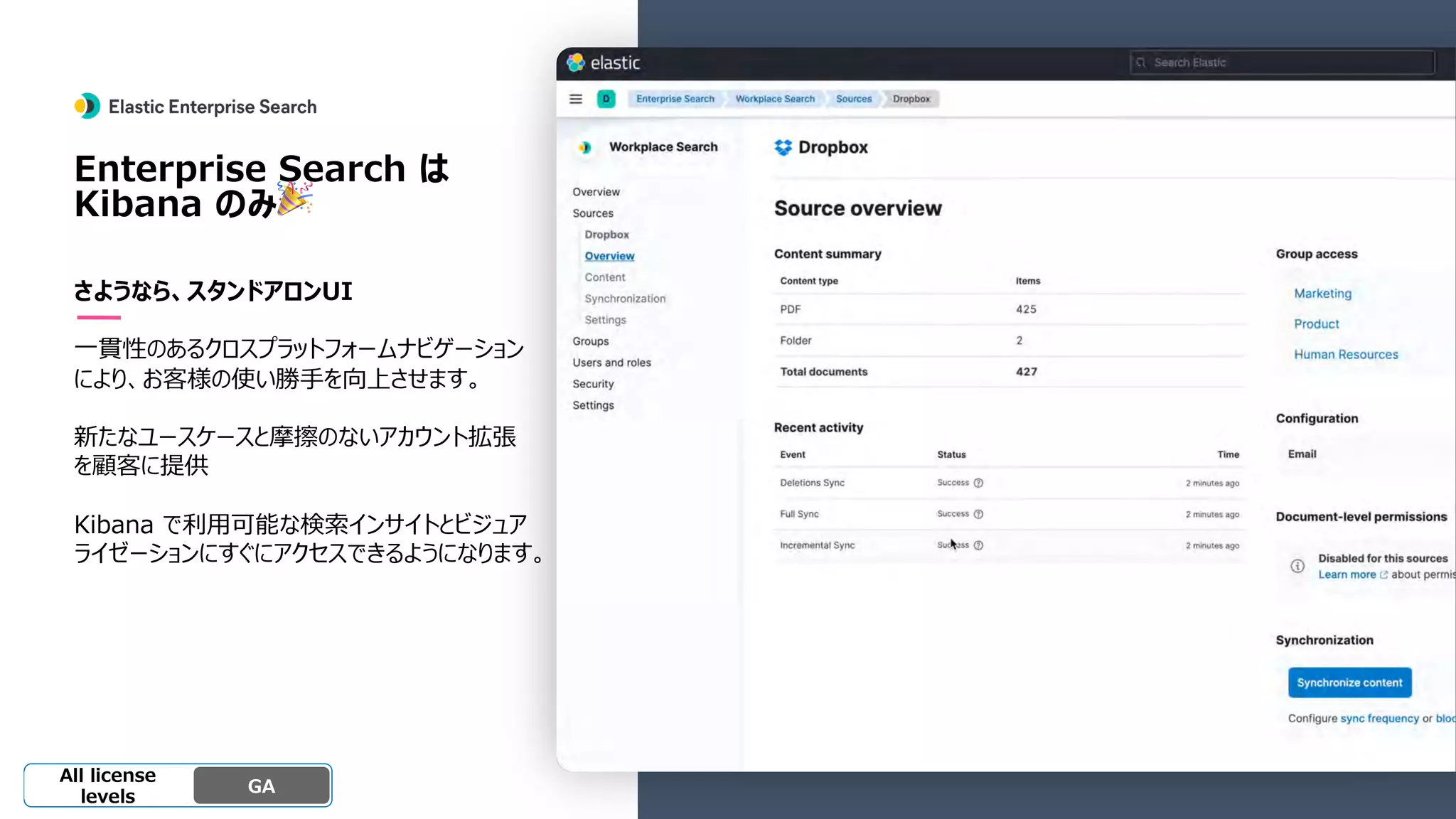Go to Workplace Search breadcrumb

[775, 99]
